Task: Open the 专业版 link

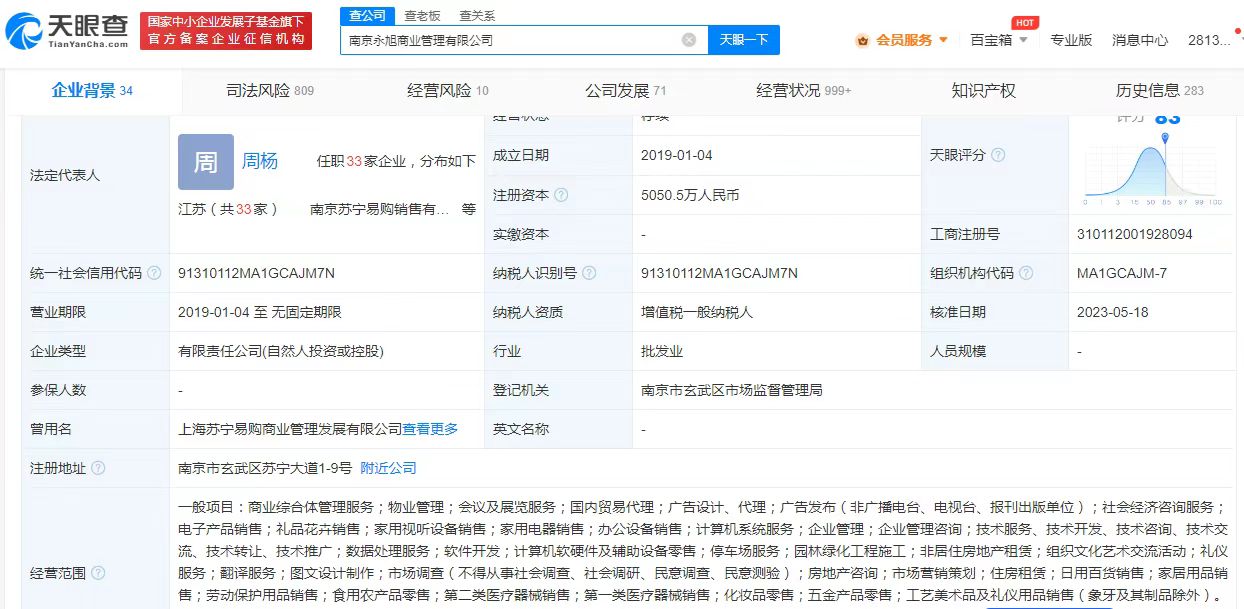Action: click(x=1071, y=40)
